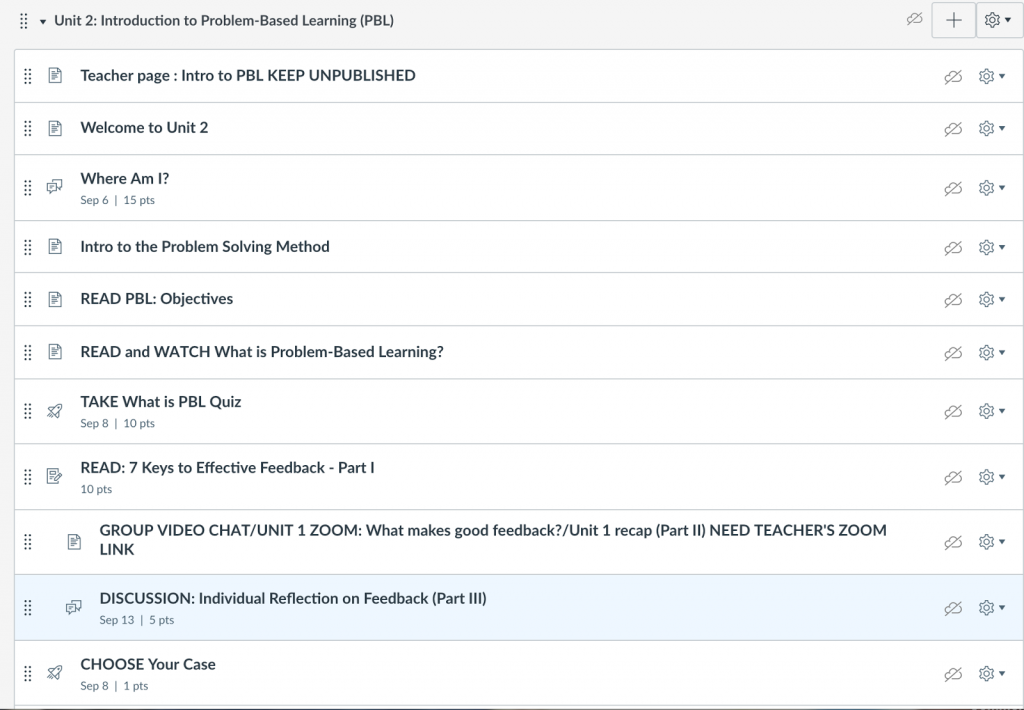Open READ: 7 Keys to Effective Feedback - Part I
Screen dimensions: 1024x710
click(227, 468)
